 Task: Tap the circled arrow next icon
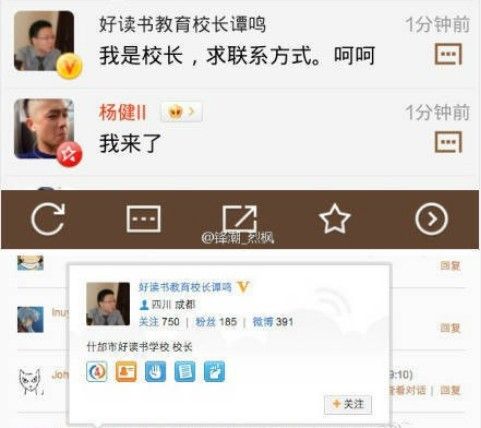431,219
